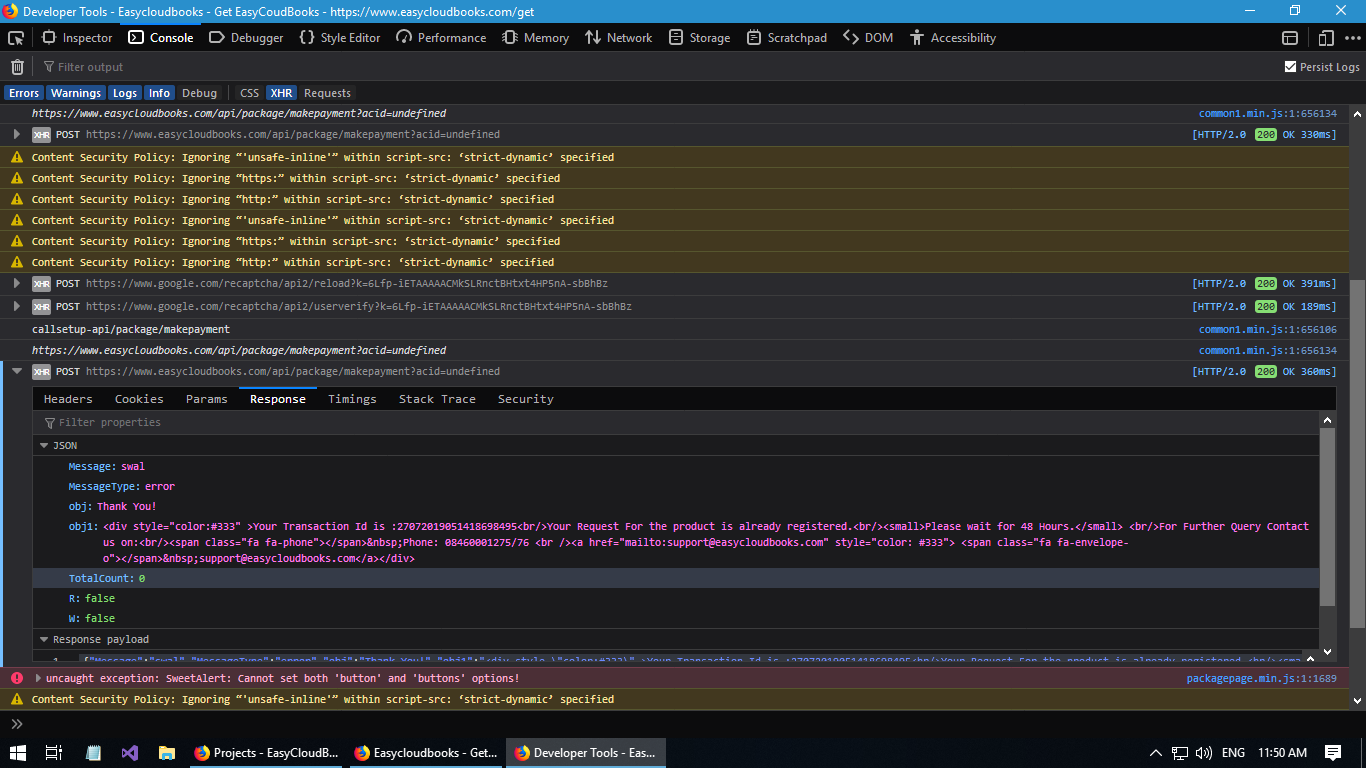Image resolution: width=1366 pixels, height=768 pixels.
Task: Enable the CSS filter
Action: 249,93
